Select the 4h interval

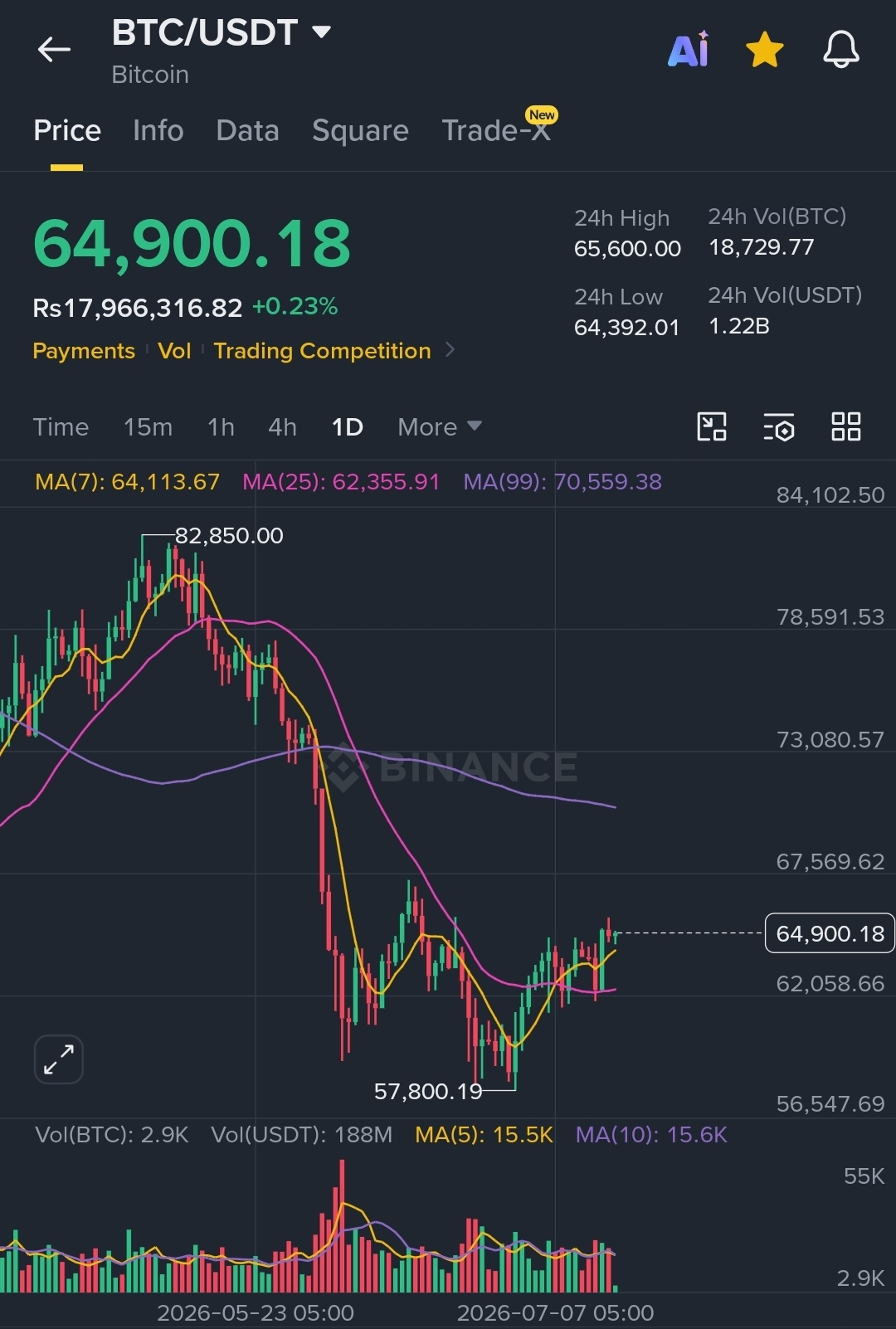282,426
